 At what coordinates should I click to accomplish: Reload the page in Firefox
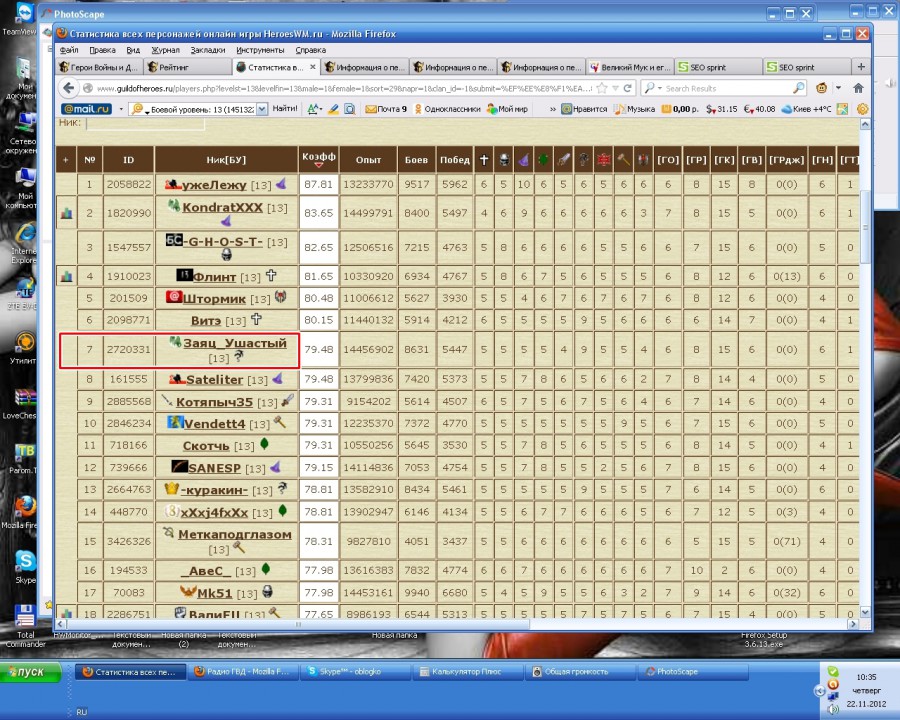(x=627, y=88)
